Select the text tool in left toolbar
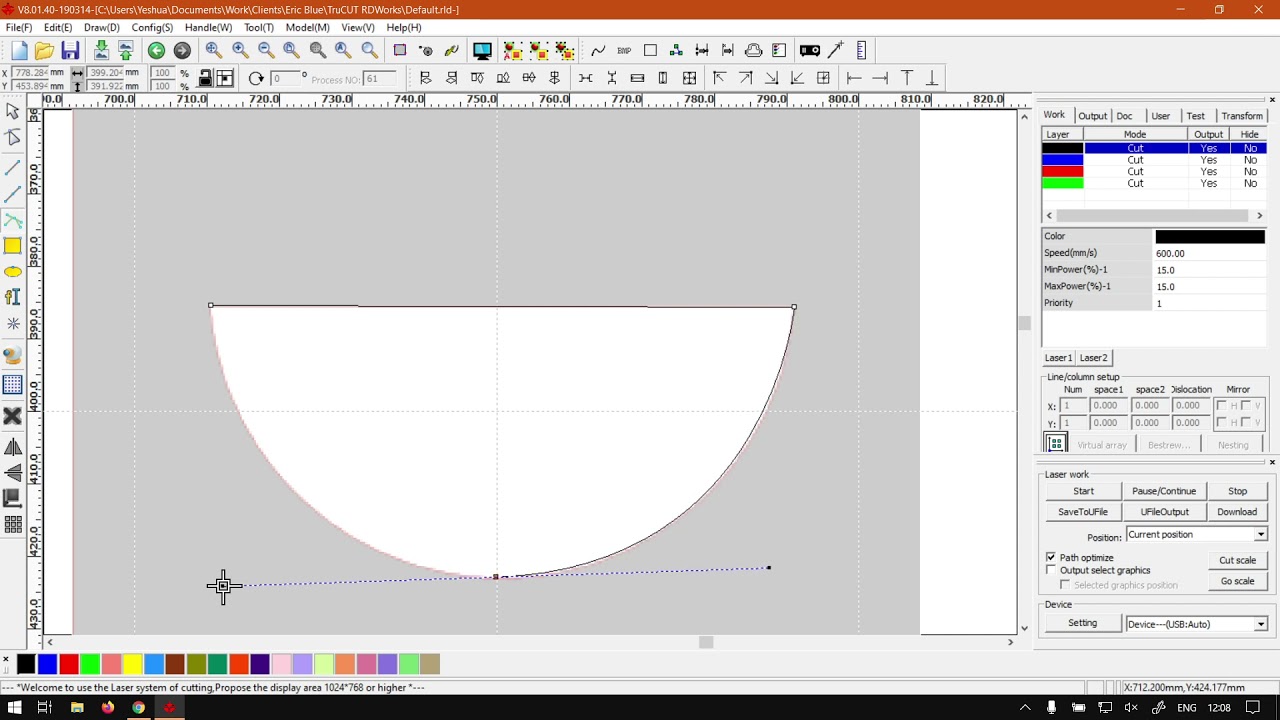Image resolution: width=1280 pixels, height=720 pixels. tap(13, 297)
